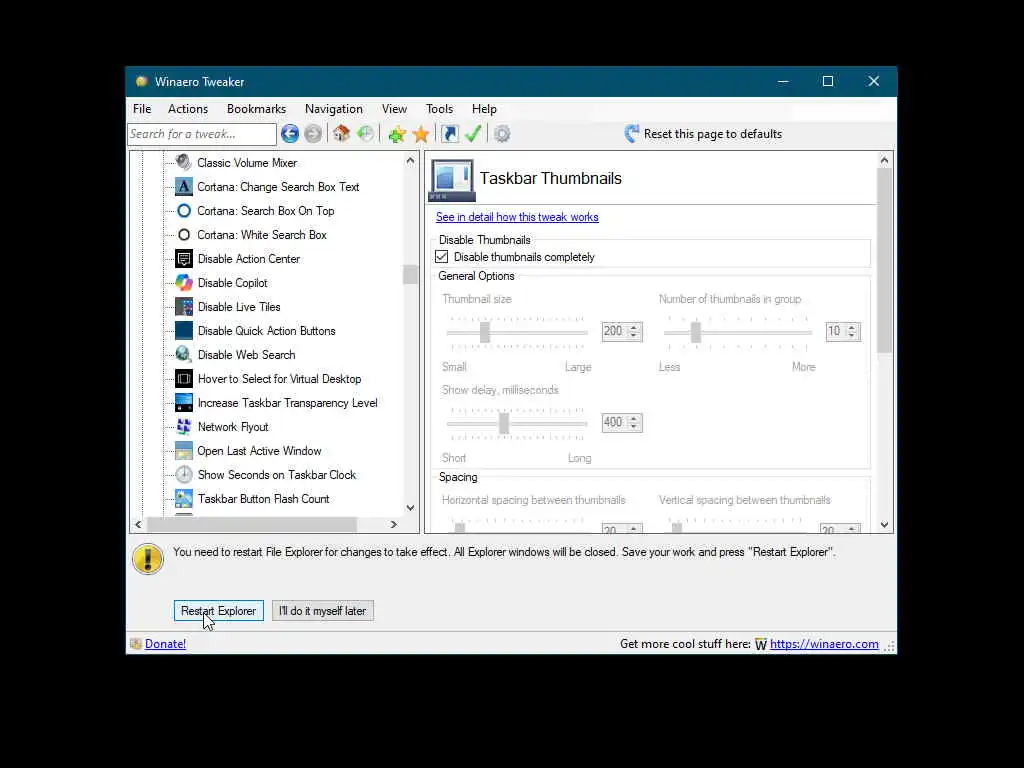The height and width of the screenshot is (768, 1024).
Task: Click the Increase Taskbar Transparency Level icon
Action: coord(184,402)
